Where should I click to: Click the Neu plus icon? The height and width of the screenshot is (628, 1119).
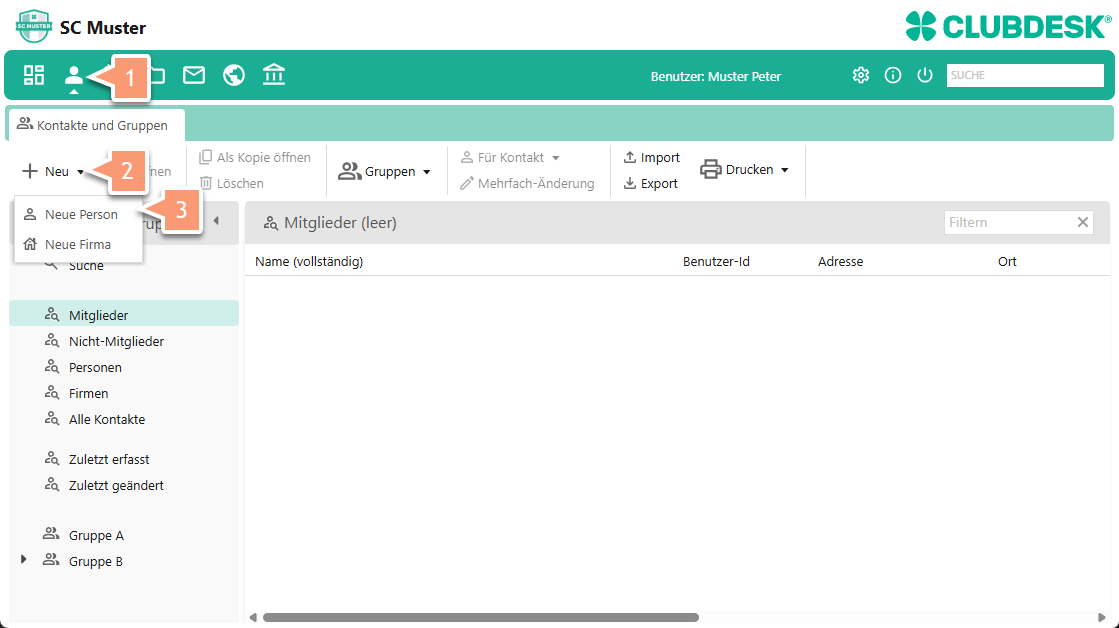29,171
